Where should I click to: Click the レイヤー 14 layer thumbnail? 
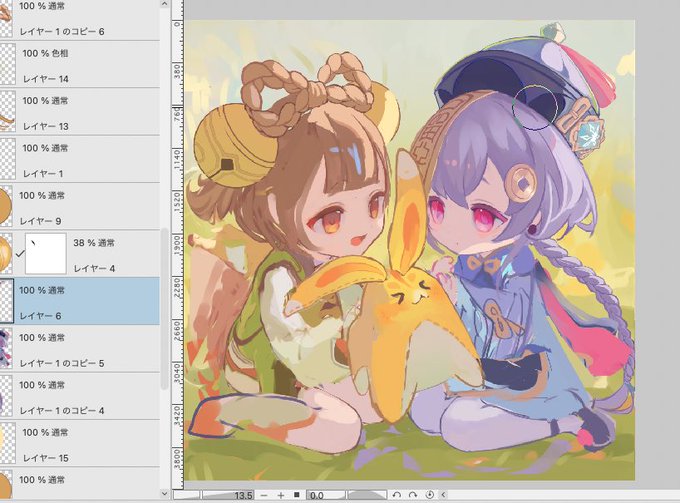pos(7,65)
